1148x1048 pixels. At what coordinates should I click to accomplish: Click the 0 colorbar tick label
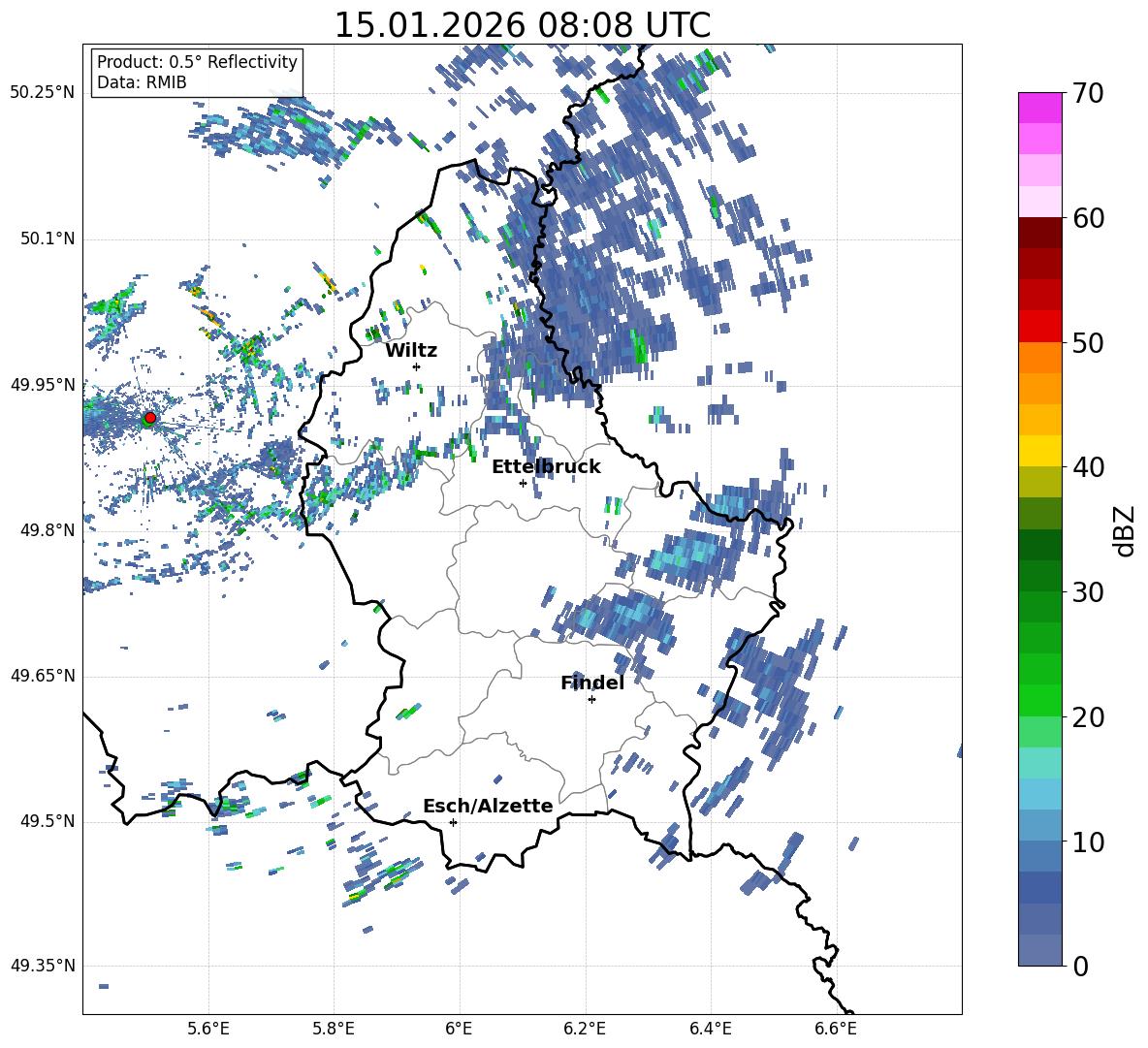[x=1080, y=966]
